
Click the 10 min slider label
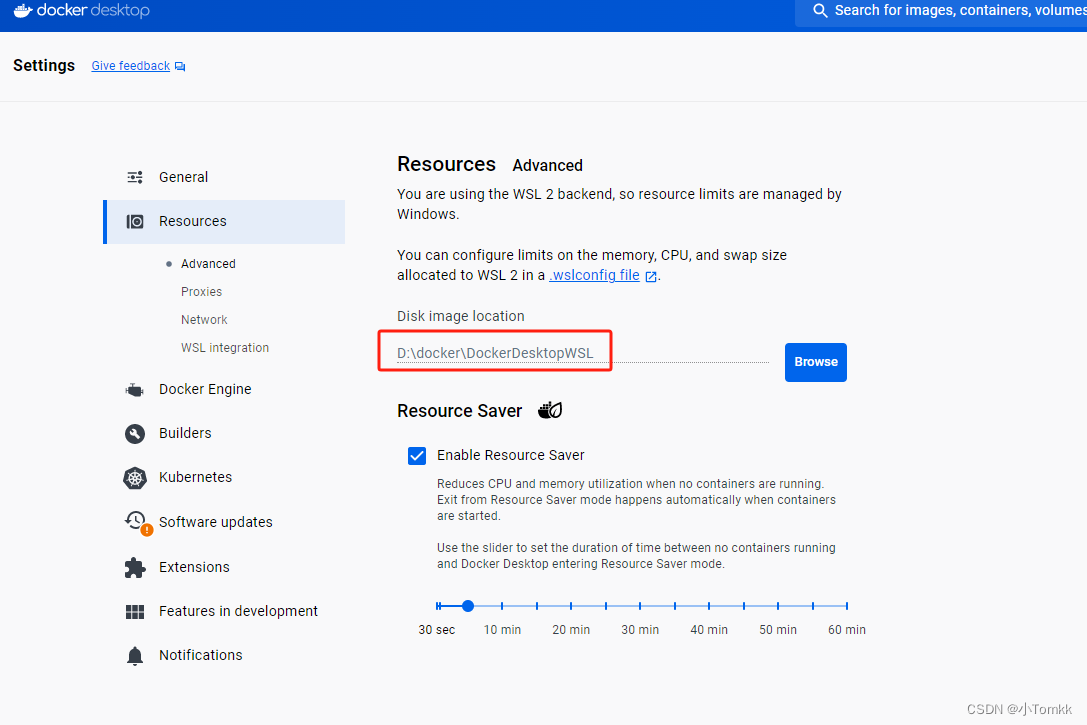502,630
